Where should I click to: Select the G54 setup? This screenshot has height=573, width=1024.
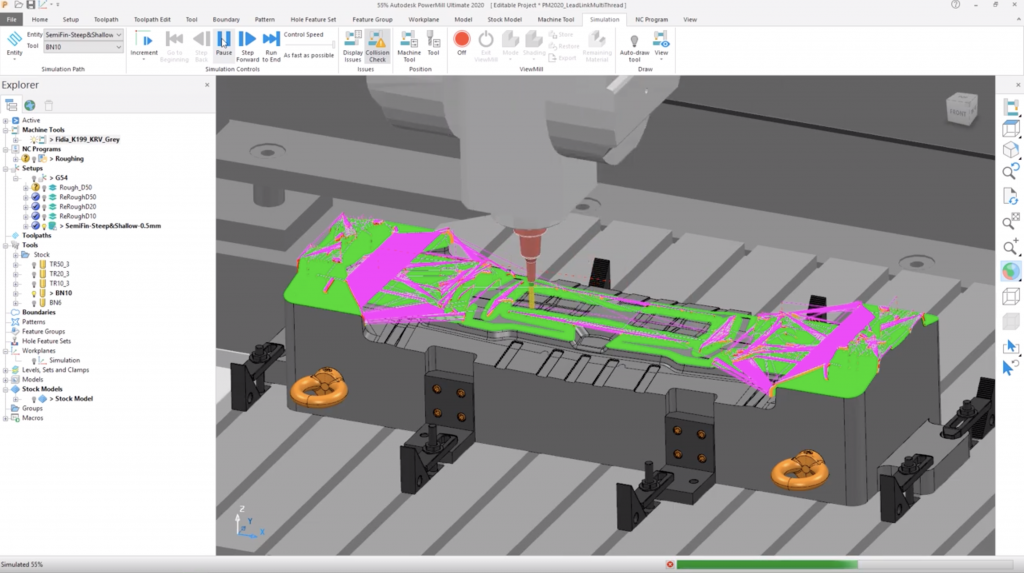coord(61,178)
